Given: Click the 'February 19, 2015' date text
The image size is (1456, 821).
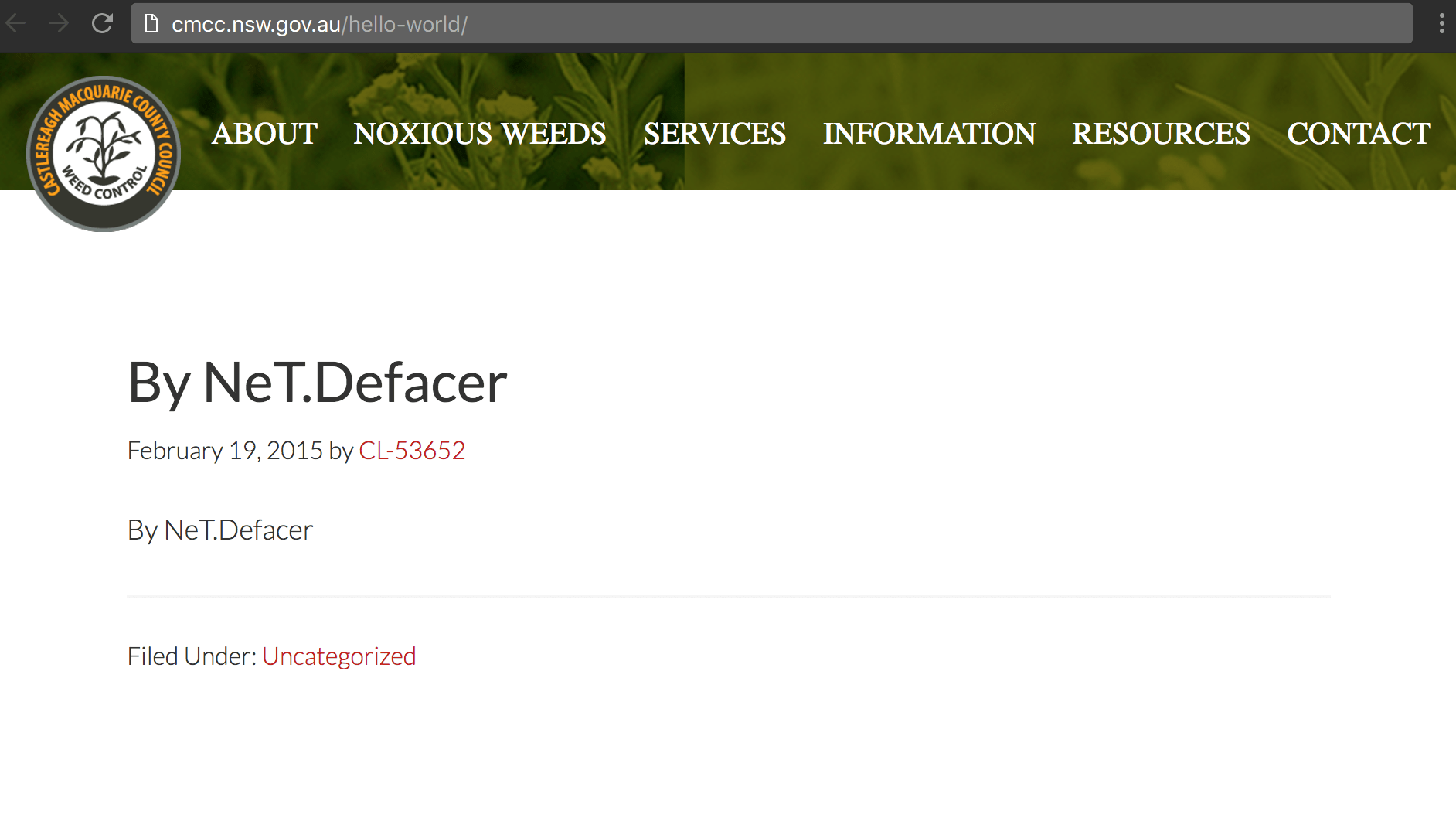Looking at the screenshot, I should 225,451.
